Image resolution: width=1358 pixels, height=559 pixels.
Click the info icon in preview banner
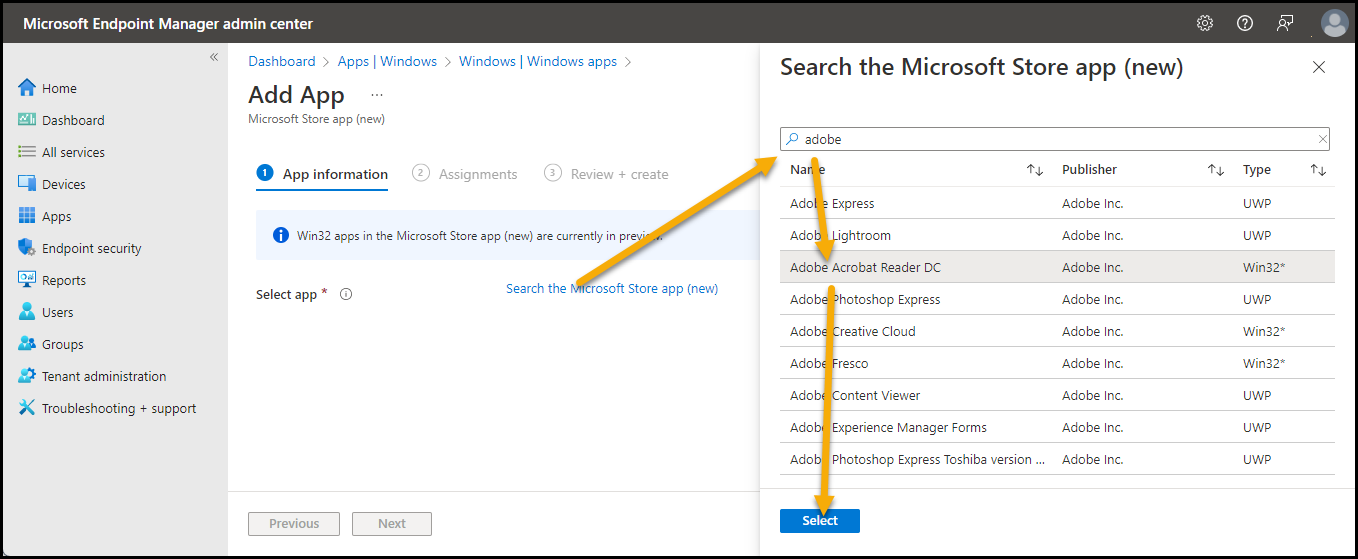point(281,236)
